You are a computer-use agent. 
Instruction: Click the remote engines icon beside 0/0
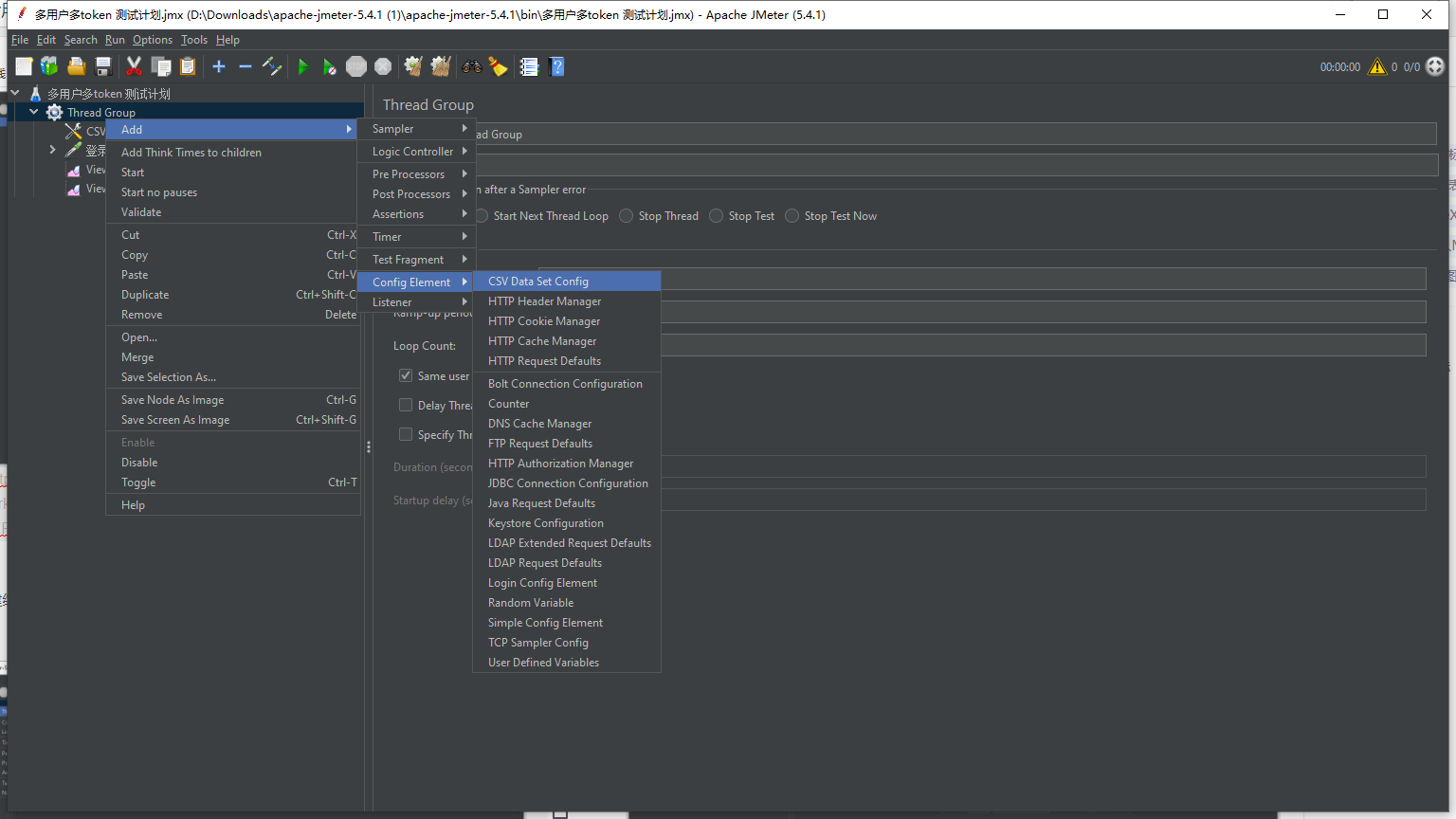[1435, 66]
